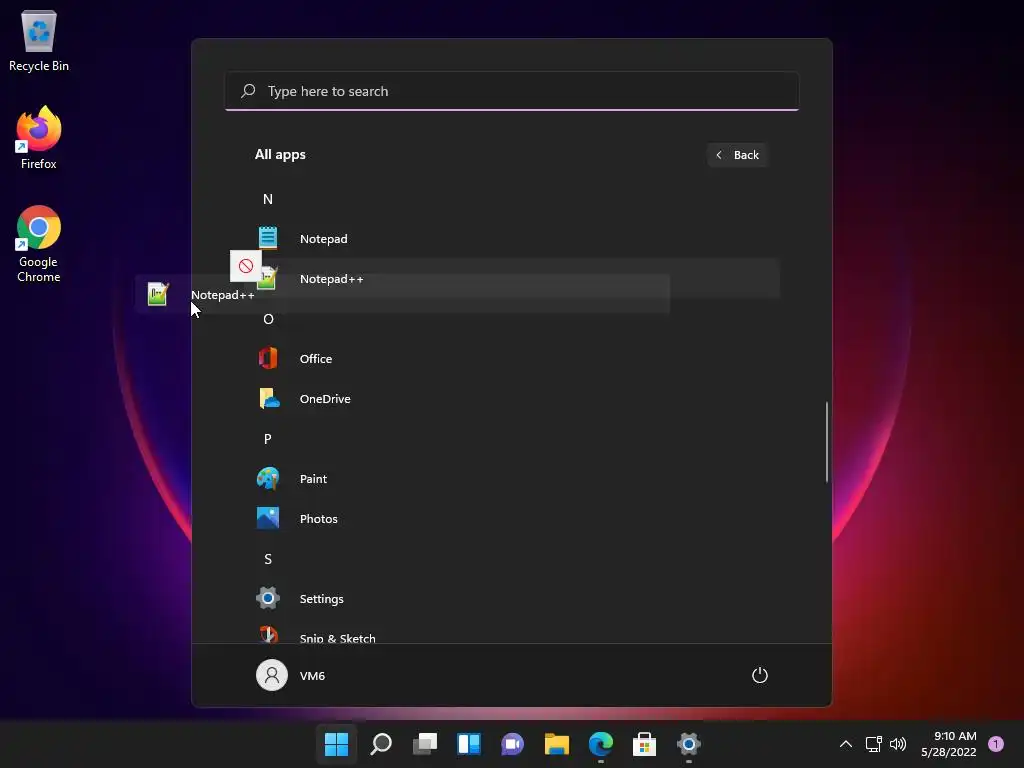Select the Office text label
Screen dimensions: 1024x768
tap(315, 359)
